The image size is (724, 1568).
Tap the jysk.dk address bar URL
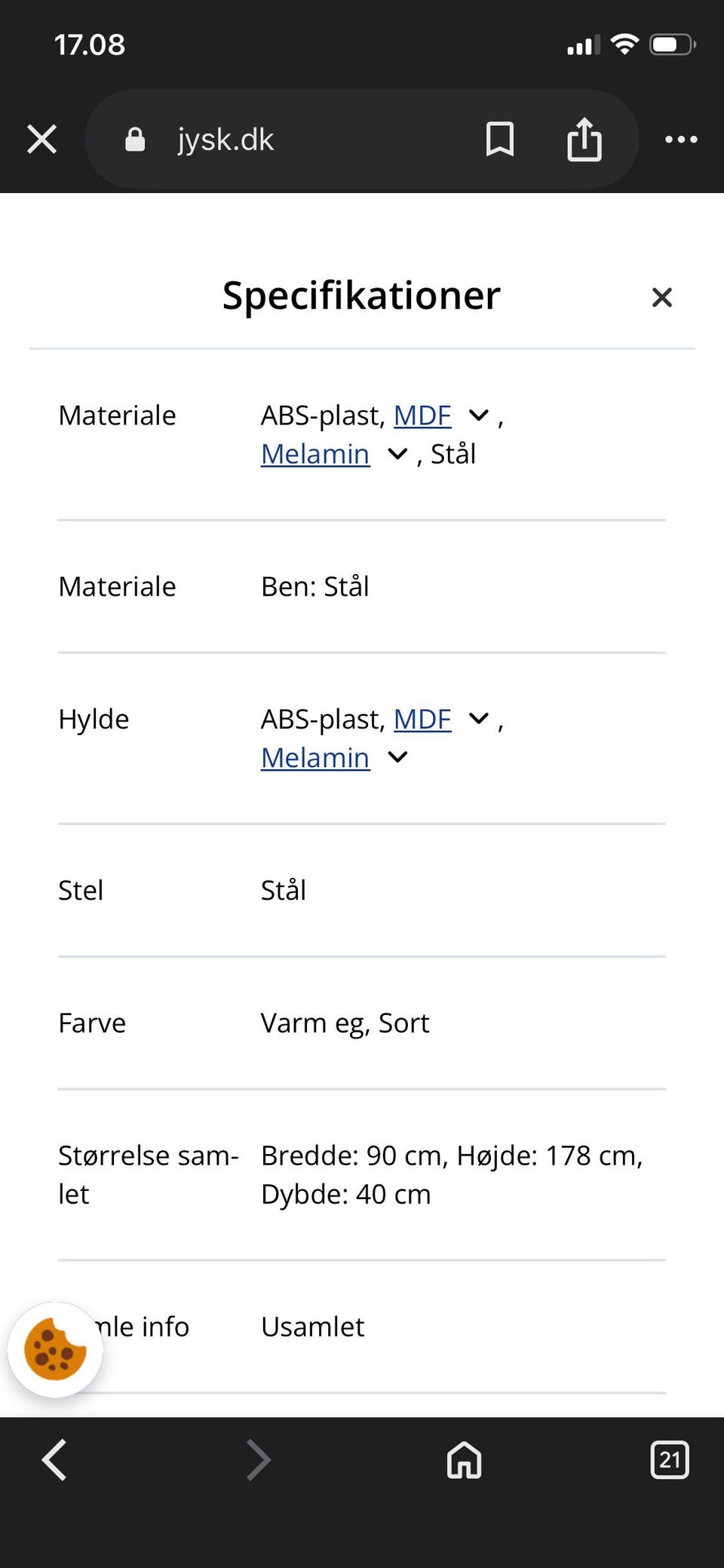(x=225, y=140)
